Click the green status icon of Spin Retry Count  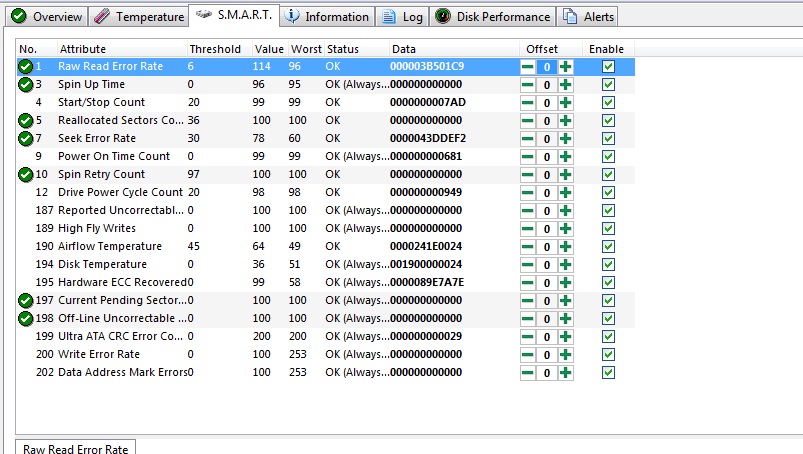coord(25,175)
